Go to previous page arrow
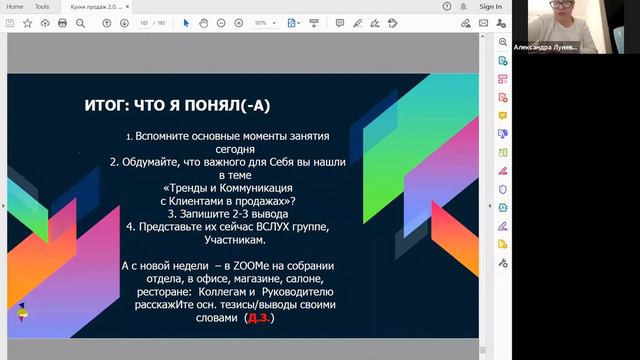Screen dimensions: 640x360 click(107, 23)
